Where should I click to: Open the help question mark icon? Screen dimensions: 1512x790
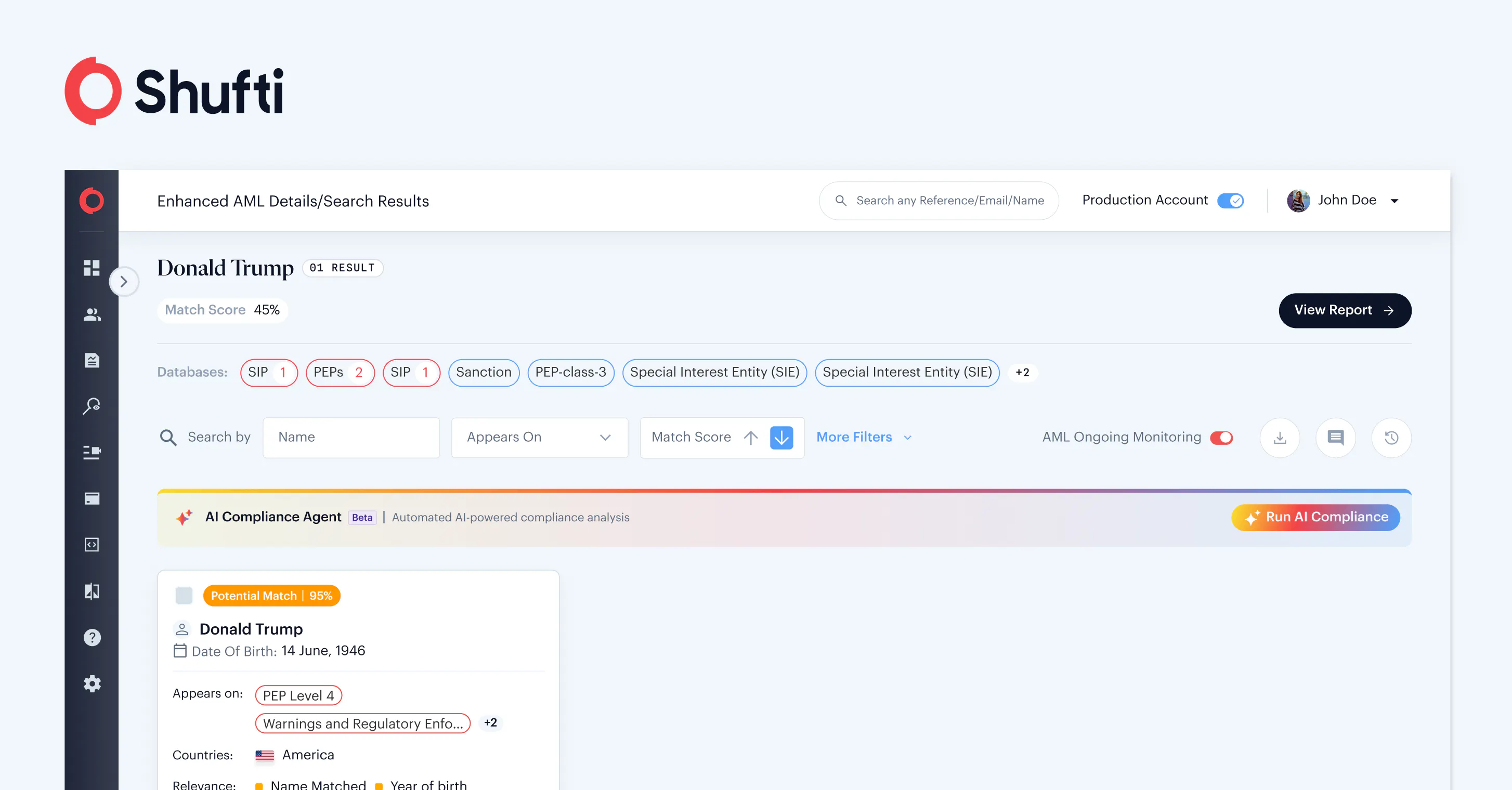(92, 637)
